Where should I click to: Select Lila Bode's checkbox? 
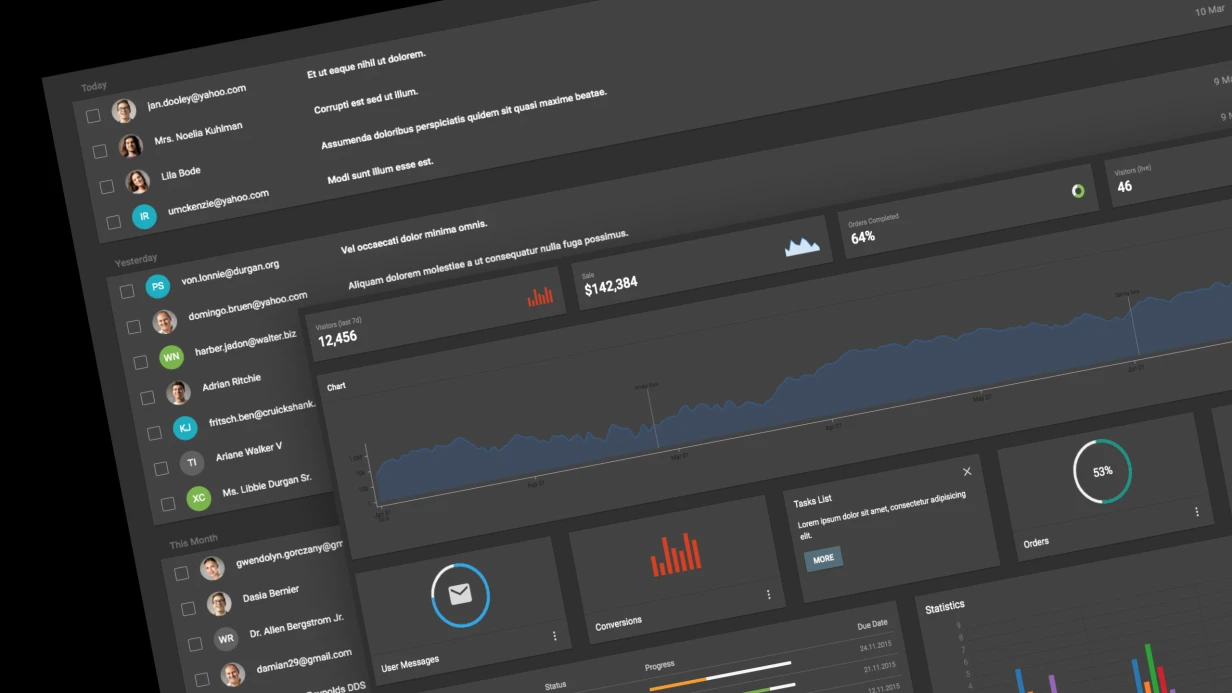click(107, 187)
